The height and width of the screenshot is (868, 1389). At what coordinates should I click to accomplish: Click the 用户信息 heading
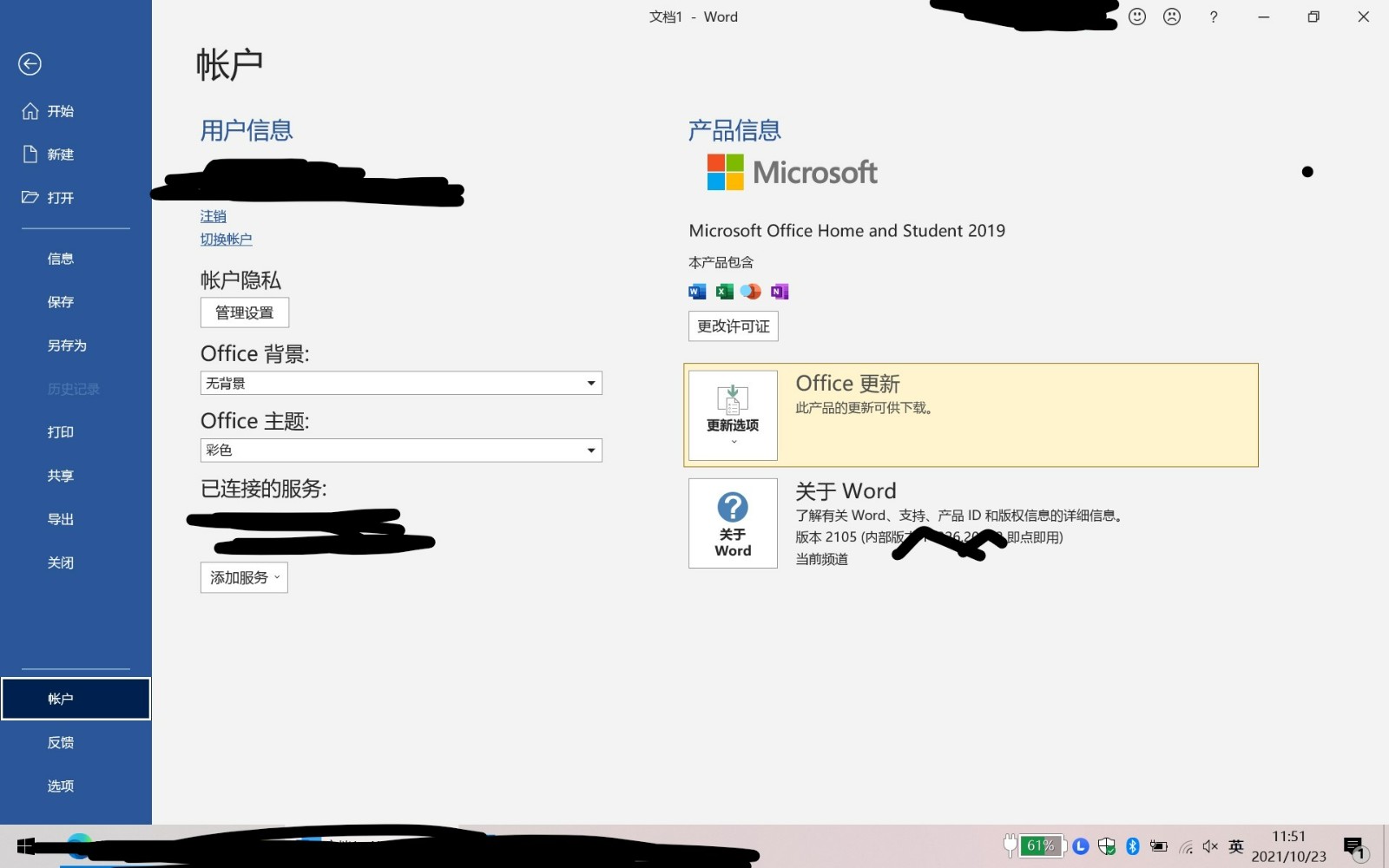tap(247, 130)
